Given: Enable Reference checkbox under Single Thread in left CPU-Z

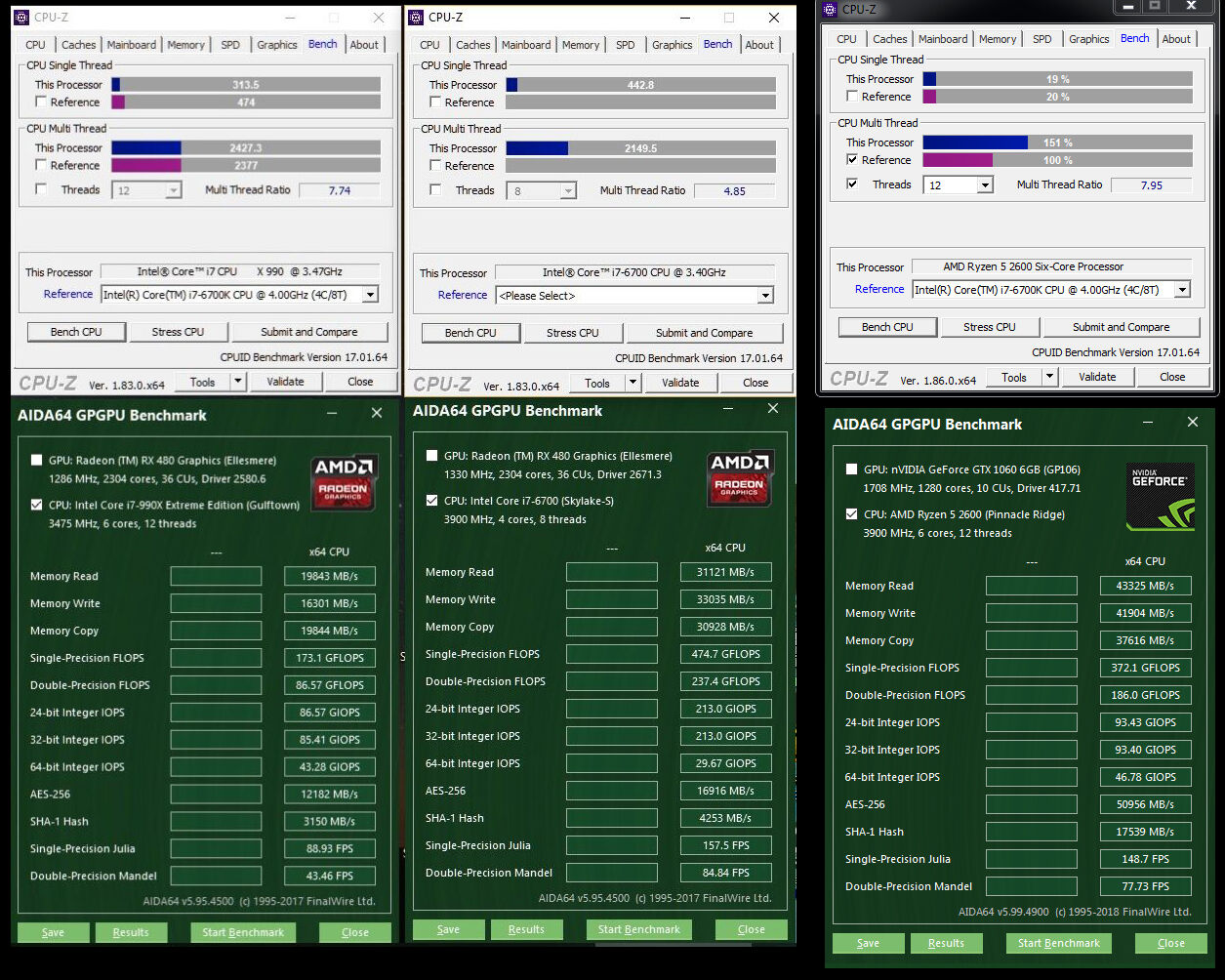Looking at the screenshot, I should click(41, 102).
